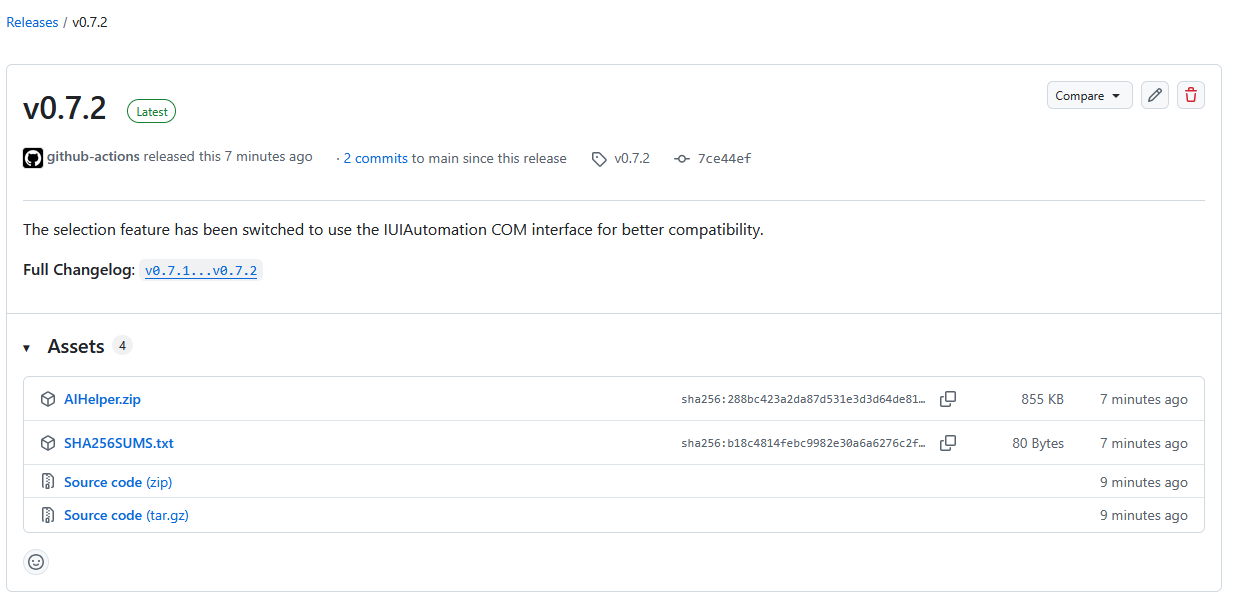Image resolution: width=1234 pixels, height=600 pixels.
Task: Click the red trash delete release icon
Action: pyautogui.click(x=1191, y=95)
